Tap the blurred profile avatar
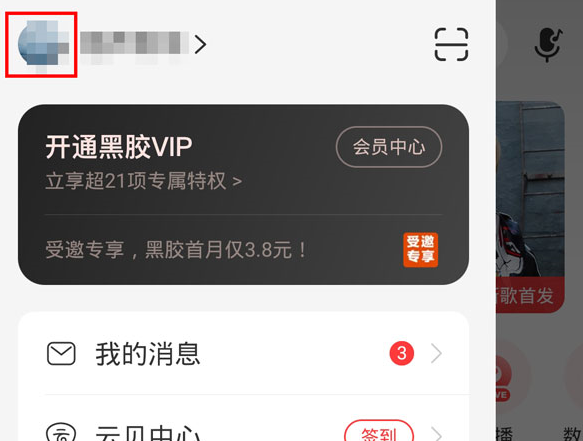 tap(43, 44)
